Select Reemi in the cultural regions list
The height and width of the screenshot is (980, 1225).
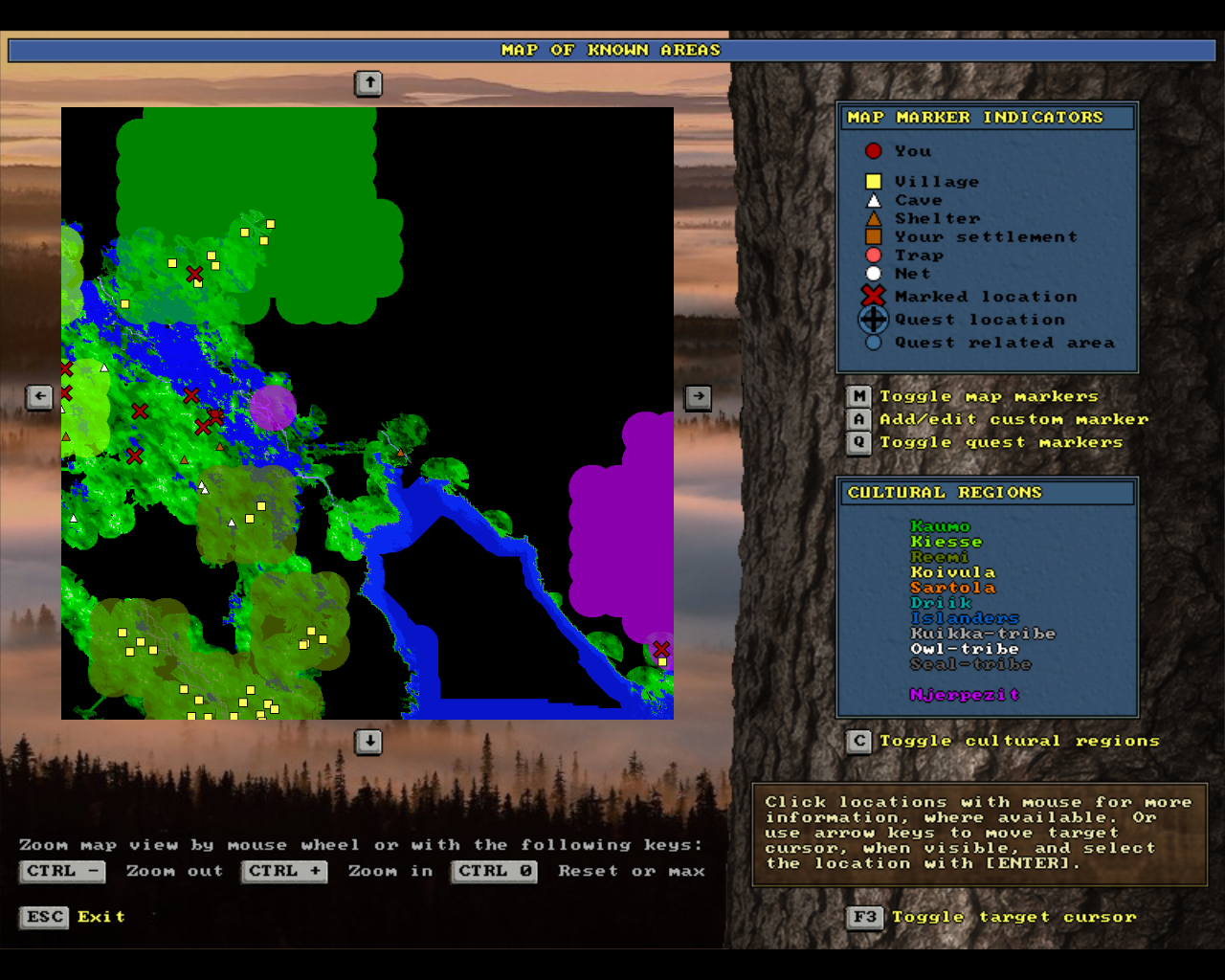(x=940, y=557)
